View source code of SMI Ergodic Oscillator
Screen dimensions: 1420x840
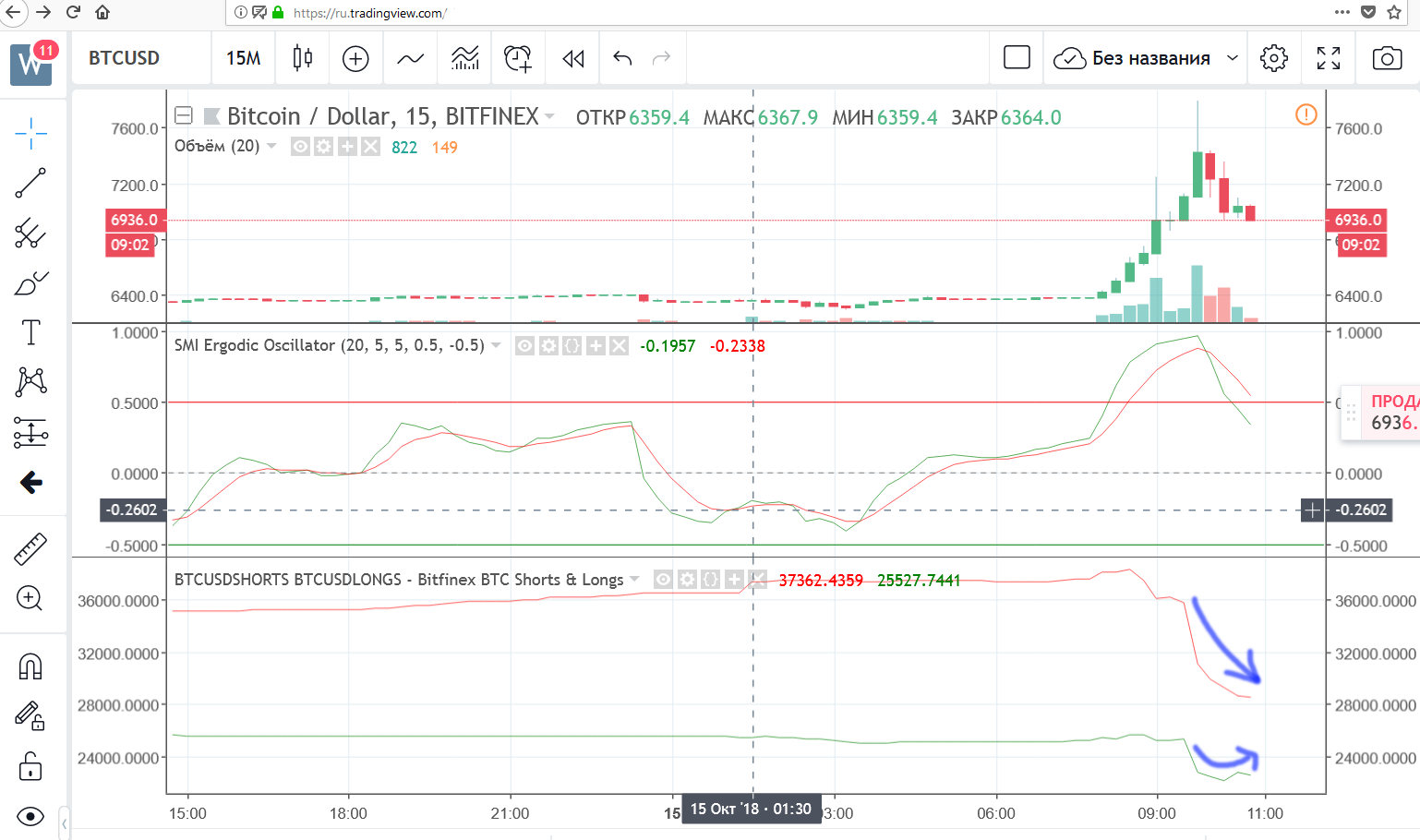[572, 346]
